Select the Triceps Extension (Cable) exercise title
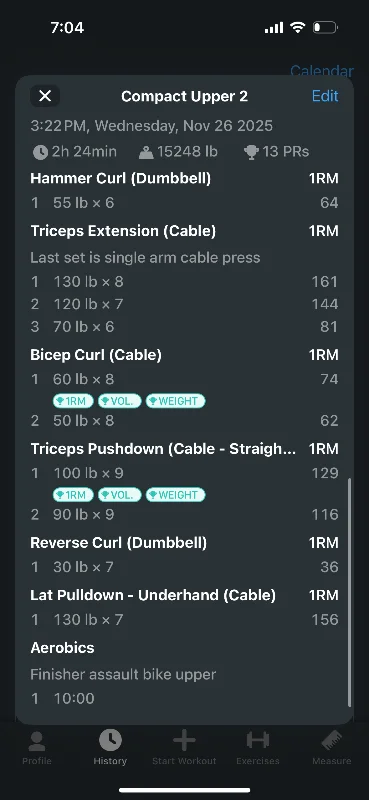This screenshot has width=369, height=800. coord(123,231)
